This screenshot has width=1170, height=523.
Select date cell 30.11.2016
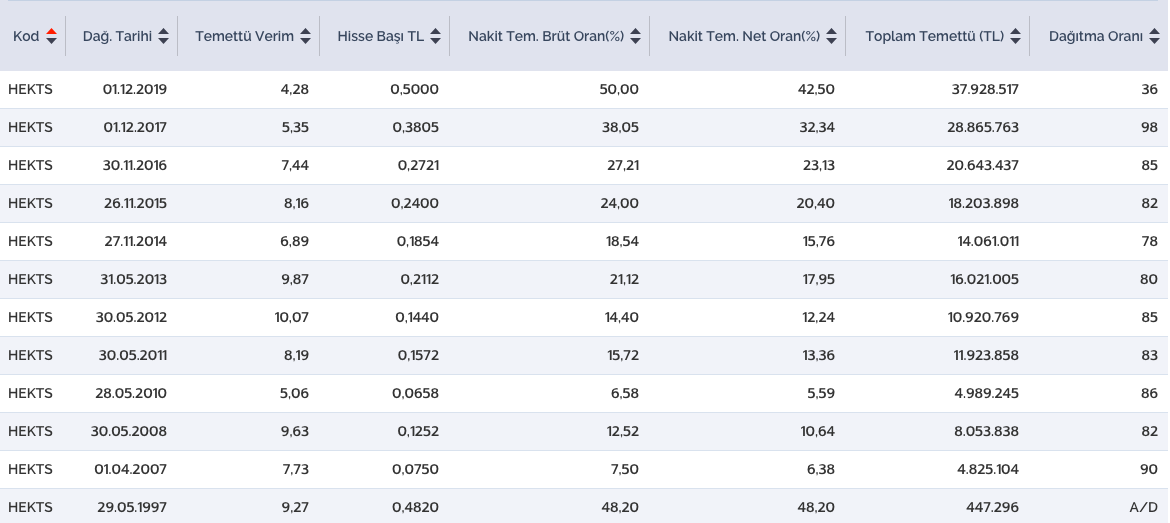click(x=135, y=166)
